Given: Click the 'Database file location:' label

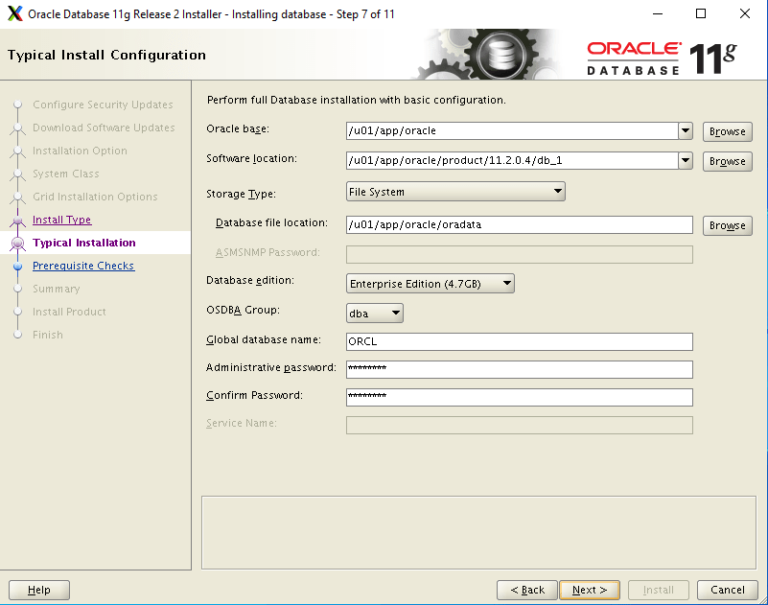Looking at the screenshot, I should (x=272, y=223).
